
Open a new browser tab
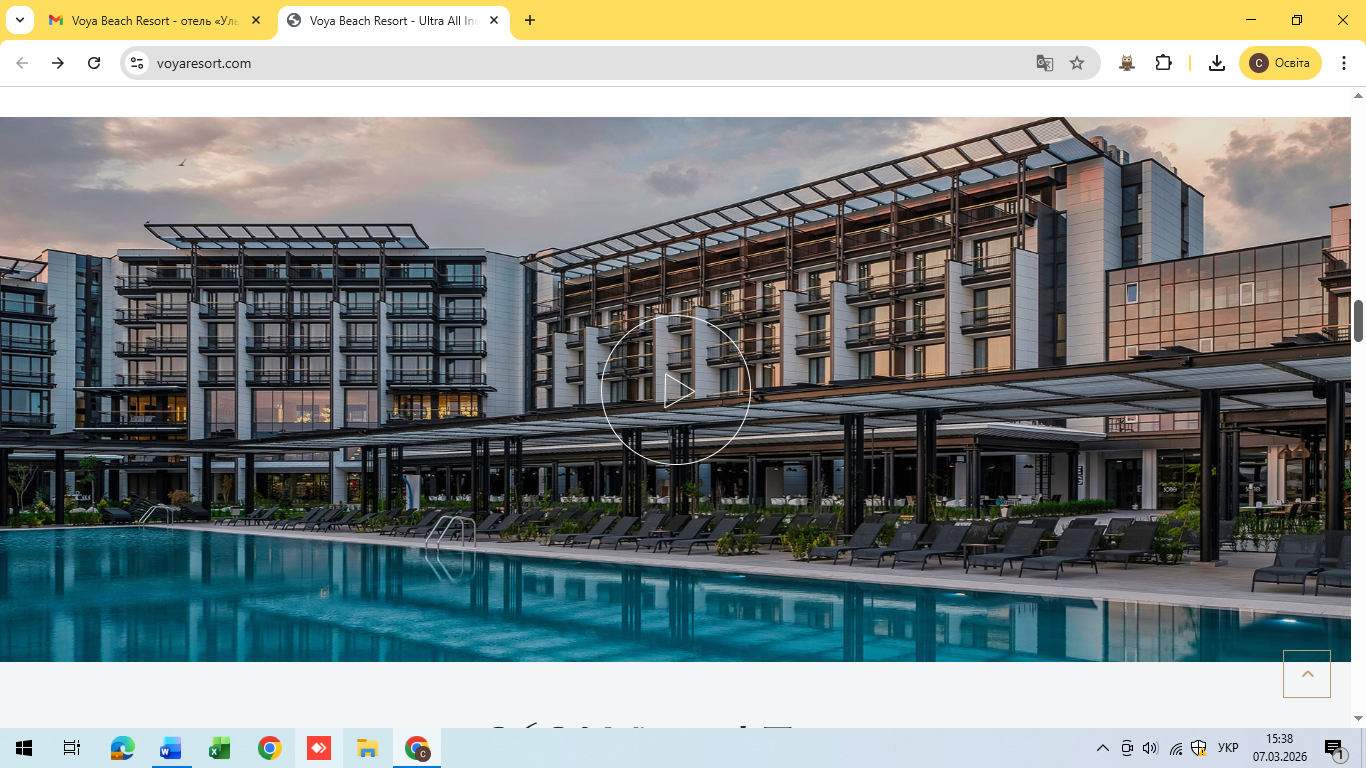[530, 20]
